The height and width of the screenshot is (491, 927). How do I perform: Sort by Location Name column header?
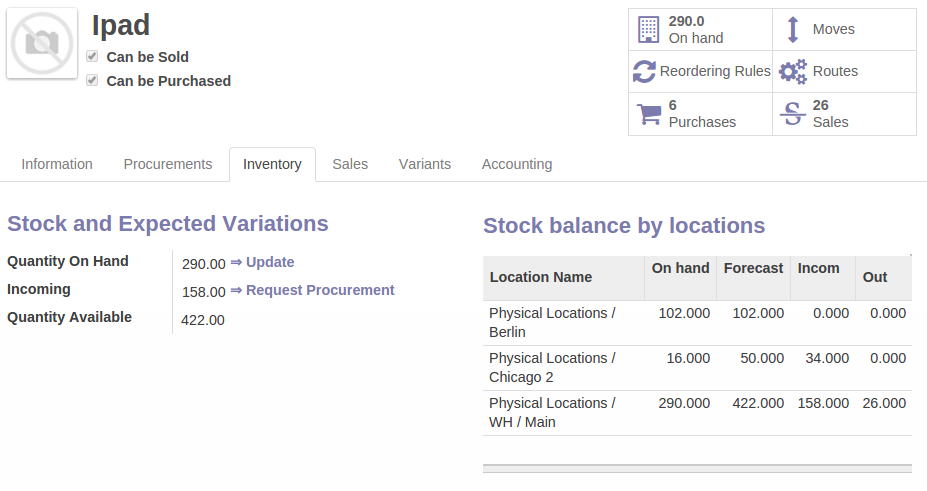[541, 277]
